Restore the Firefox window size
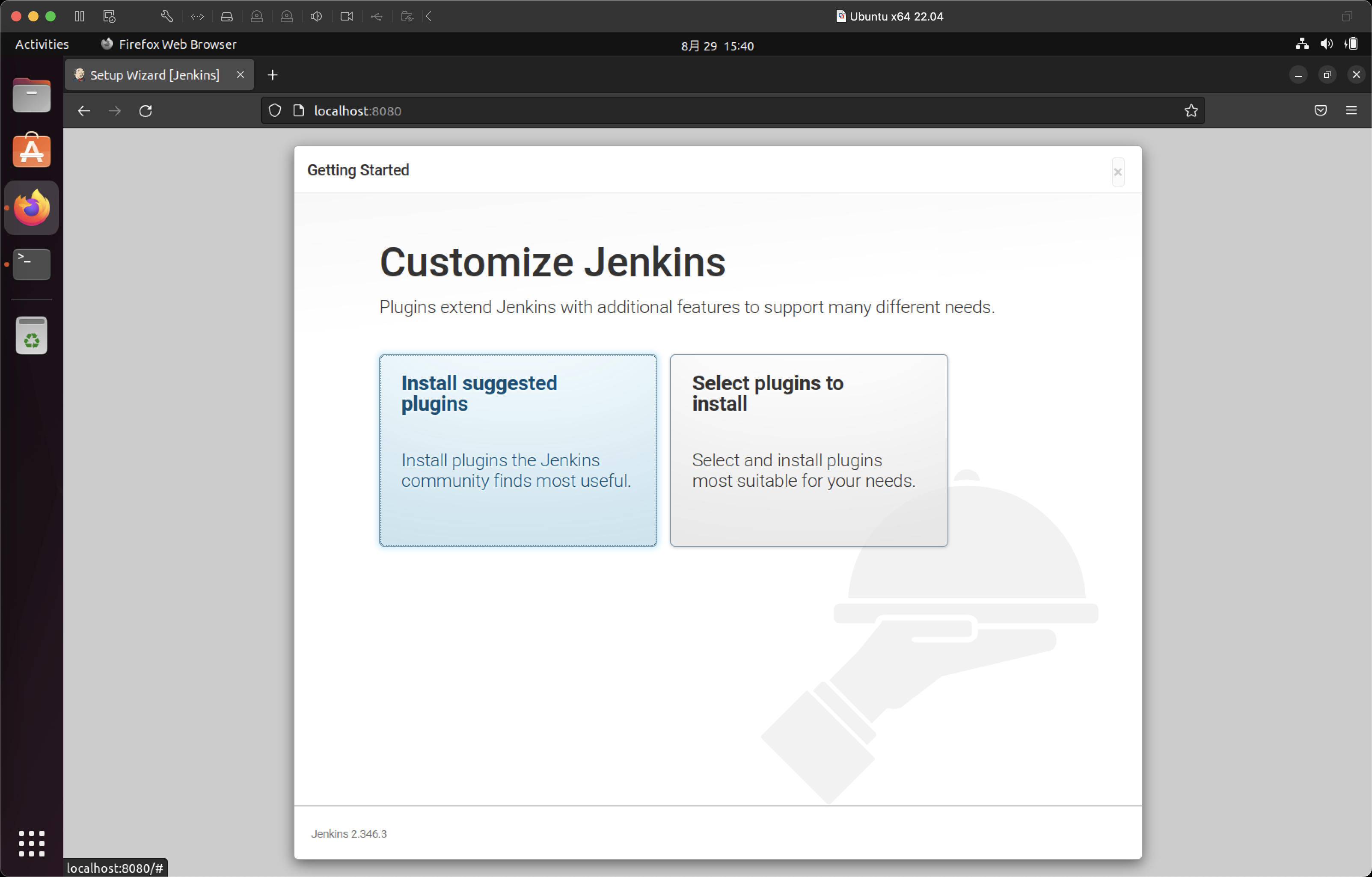Viewport: 1372px width, 877px height. coord(1327,74)
